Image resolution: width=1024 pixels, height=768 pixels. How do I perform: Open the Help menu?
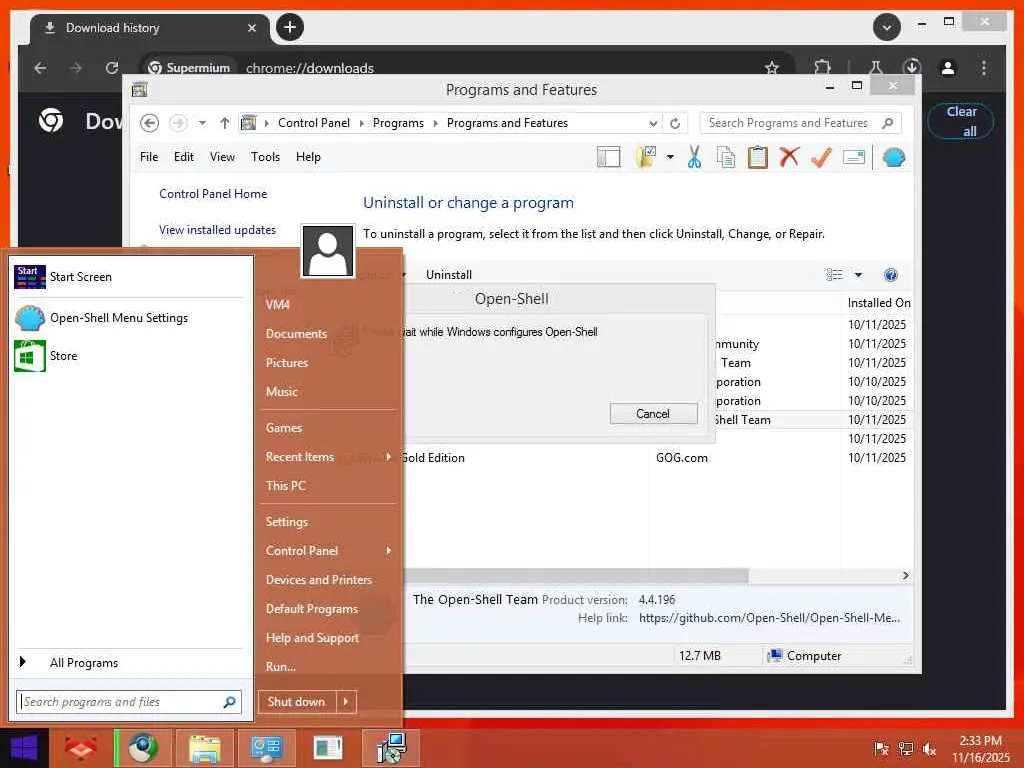pyautogui.click(x=308, y=157)
